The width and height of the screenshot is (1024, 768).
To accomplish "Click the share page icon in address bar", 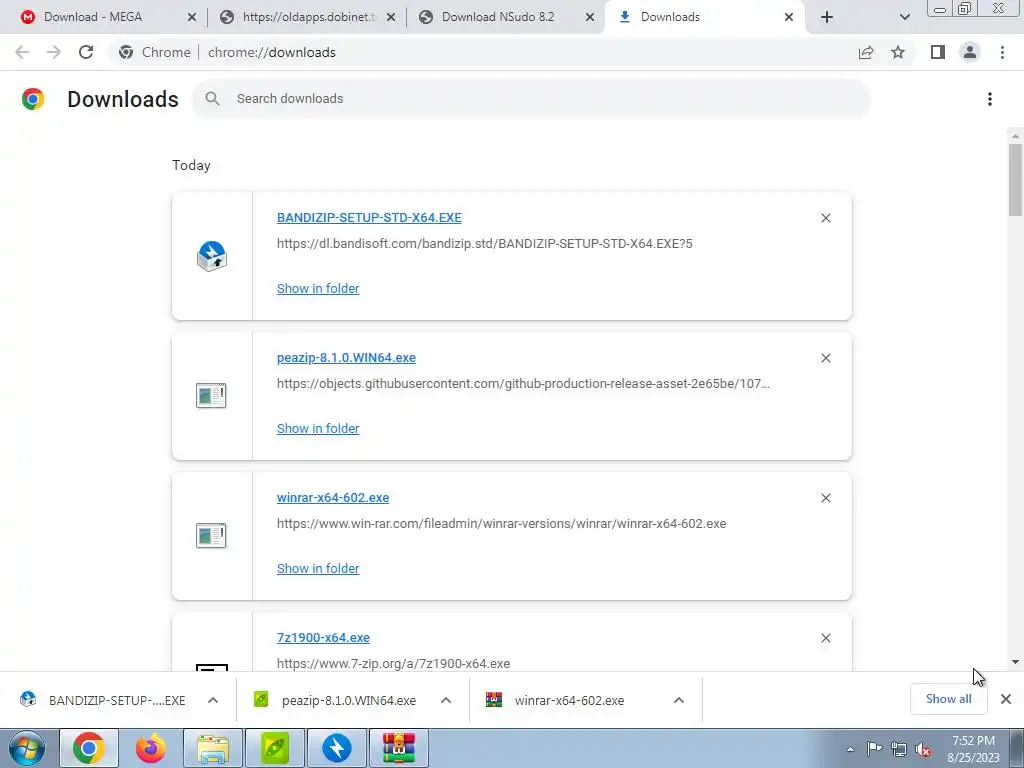I will [866, 52].
